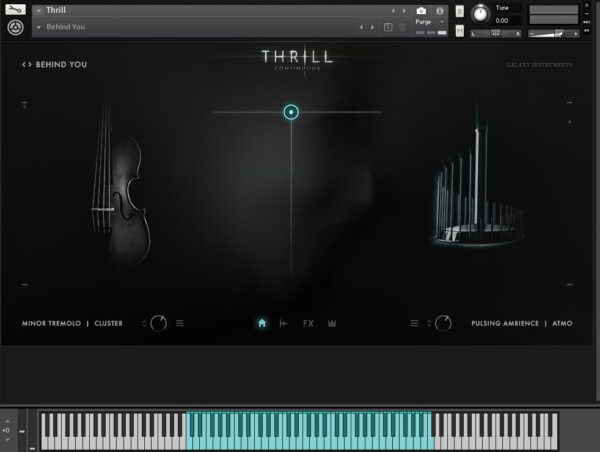
Task: Select next preset with right chevron by BEHIND YOU
Action: [x=29, y=64]
